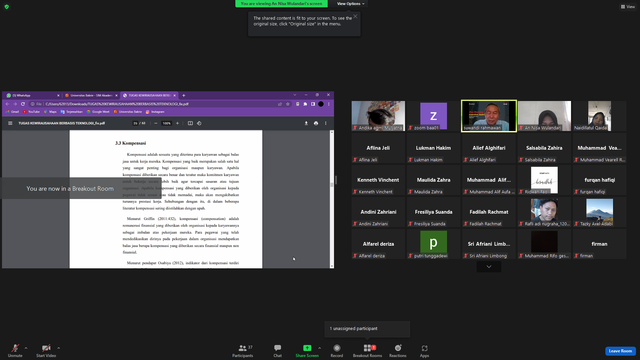Open PDF viewer more actions menu

326,123
